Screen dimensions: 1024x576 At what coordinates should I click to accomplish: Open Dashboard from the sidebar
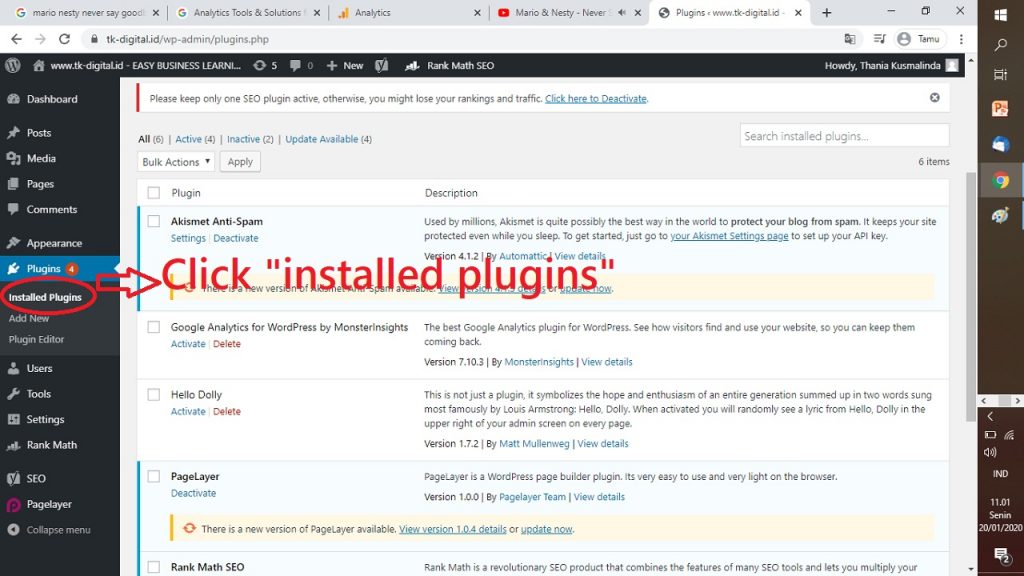51,99
